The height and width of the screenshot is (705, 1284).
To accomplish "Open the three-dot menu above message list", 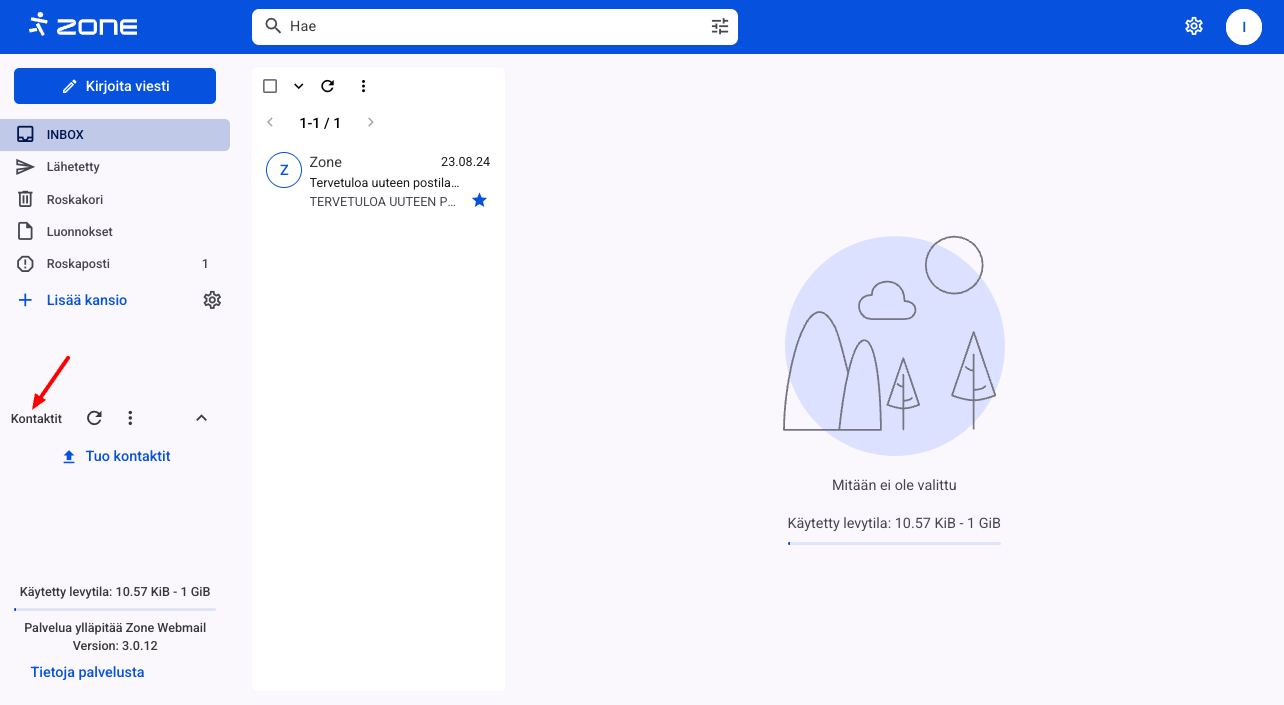I will tap(363, 86).
